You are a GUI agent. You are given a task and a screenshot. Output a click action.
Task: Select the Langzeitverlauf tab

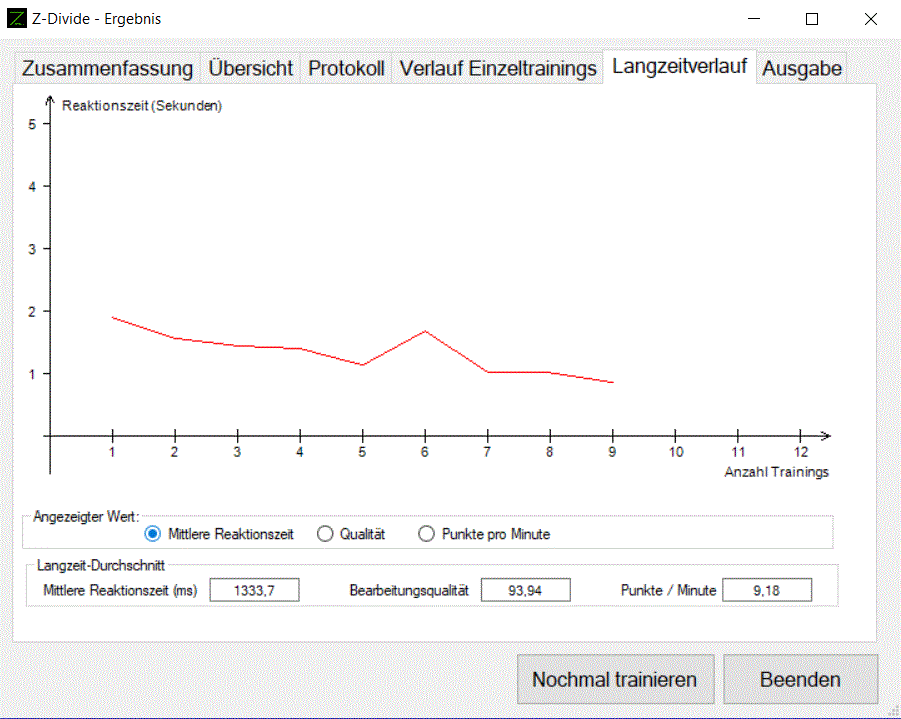(679, 67)
